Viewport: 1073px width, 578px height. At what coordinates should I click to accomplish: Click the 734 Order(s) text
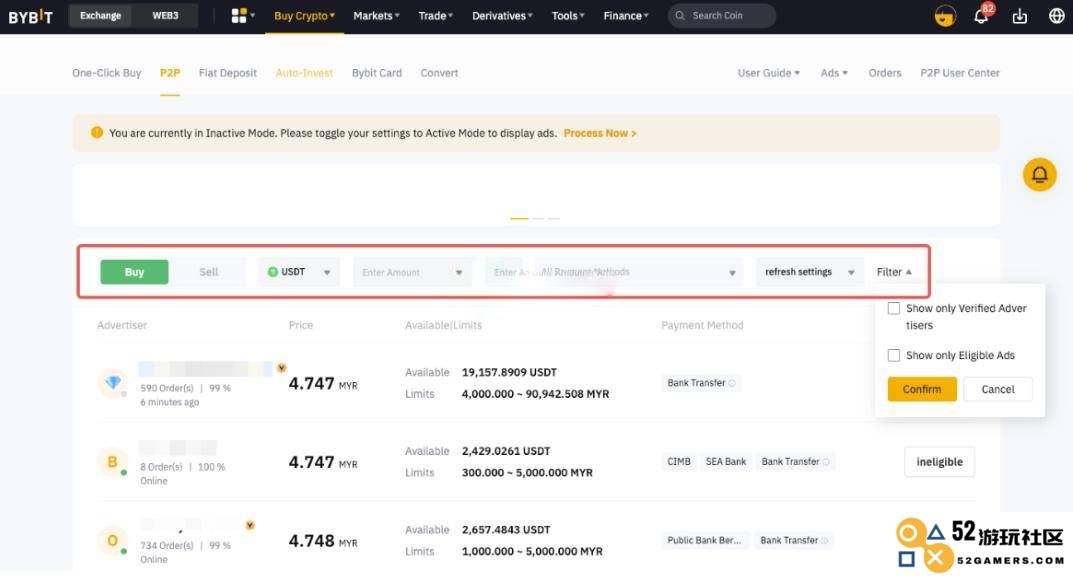tap(167, 545)
